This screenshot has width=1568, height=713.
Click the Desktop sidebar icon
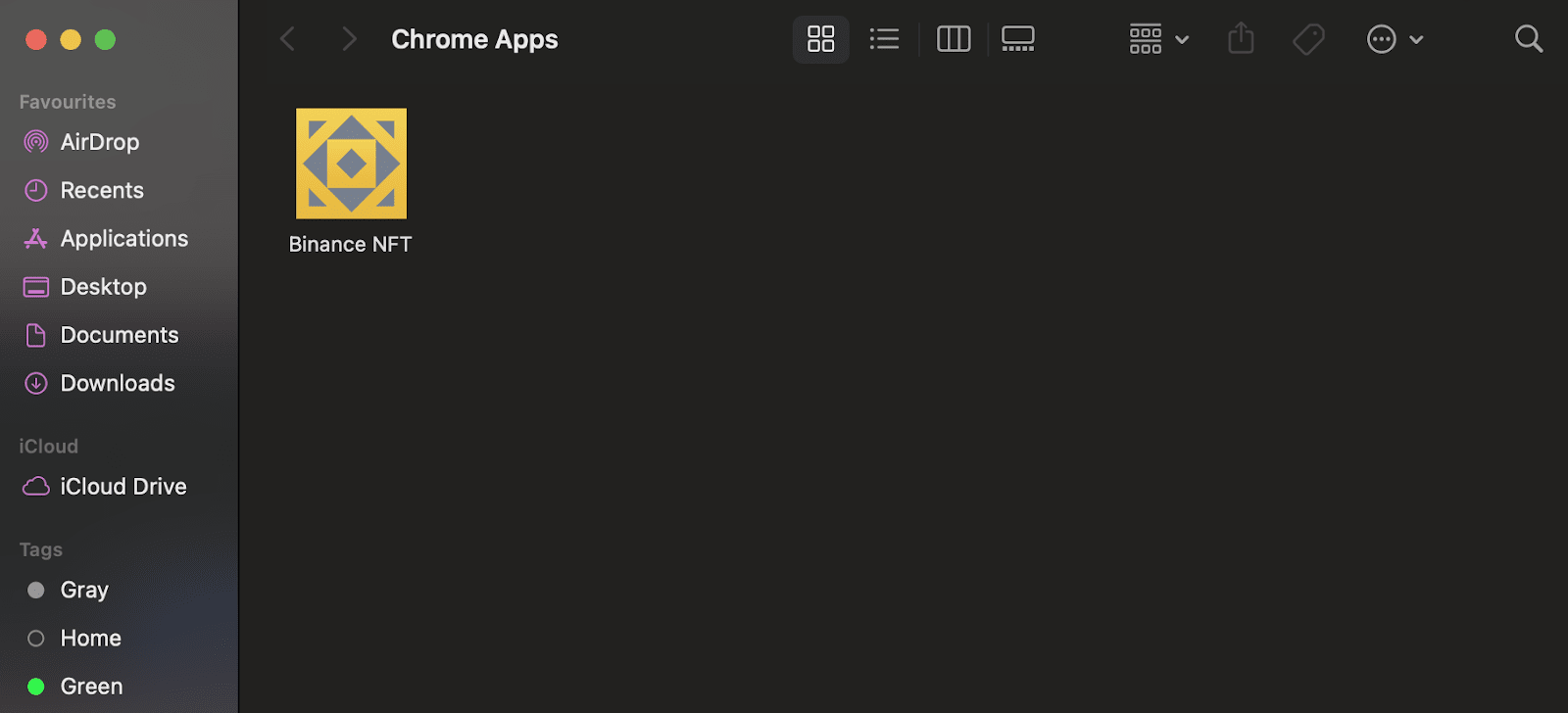point(36,287)
